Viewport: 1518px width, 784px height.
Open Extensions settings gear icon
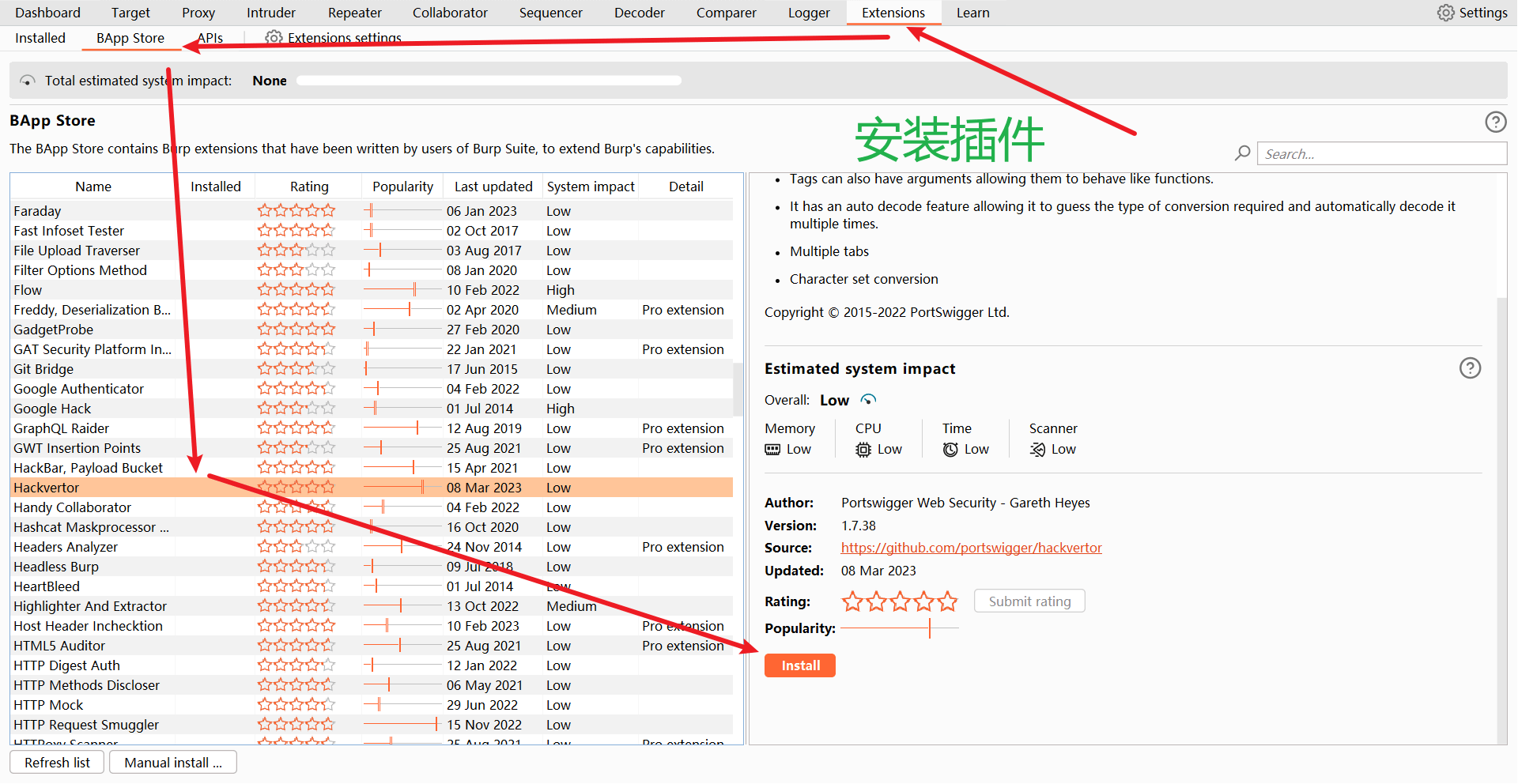coord(274,38)
